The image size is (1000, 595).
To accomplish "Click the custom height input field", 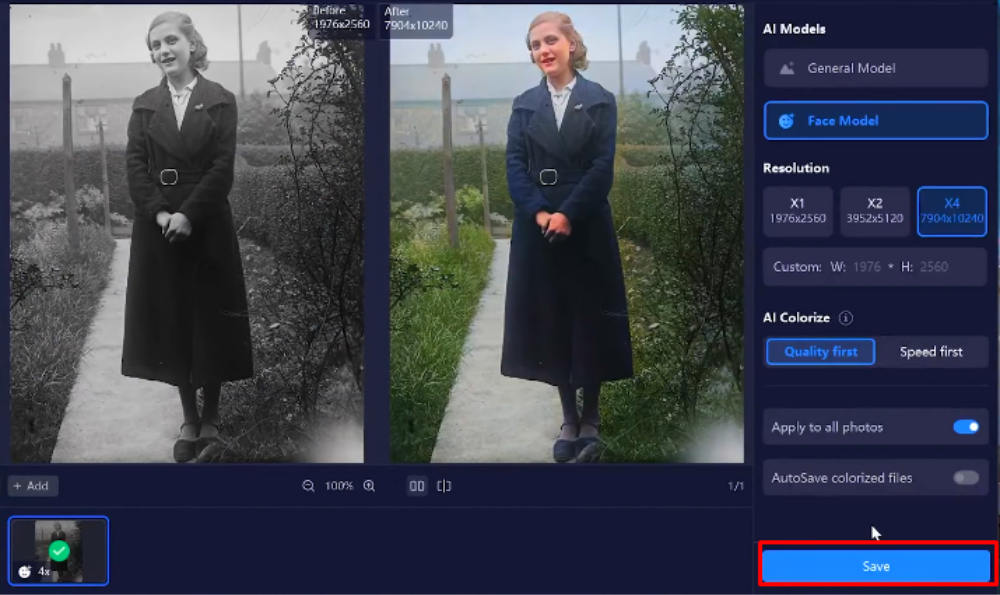I will point(932,267).
